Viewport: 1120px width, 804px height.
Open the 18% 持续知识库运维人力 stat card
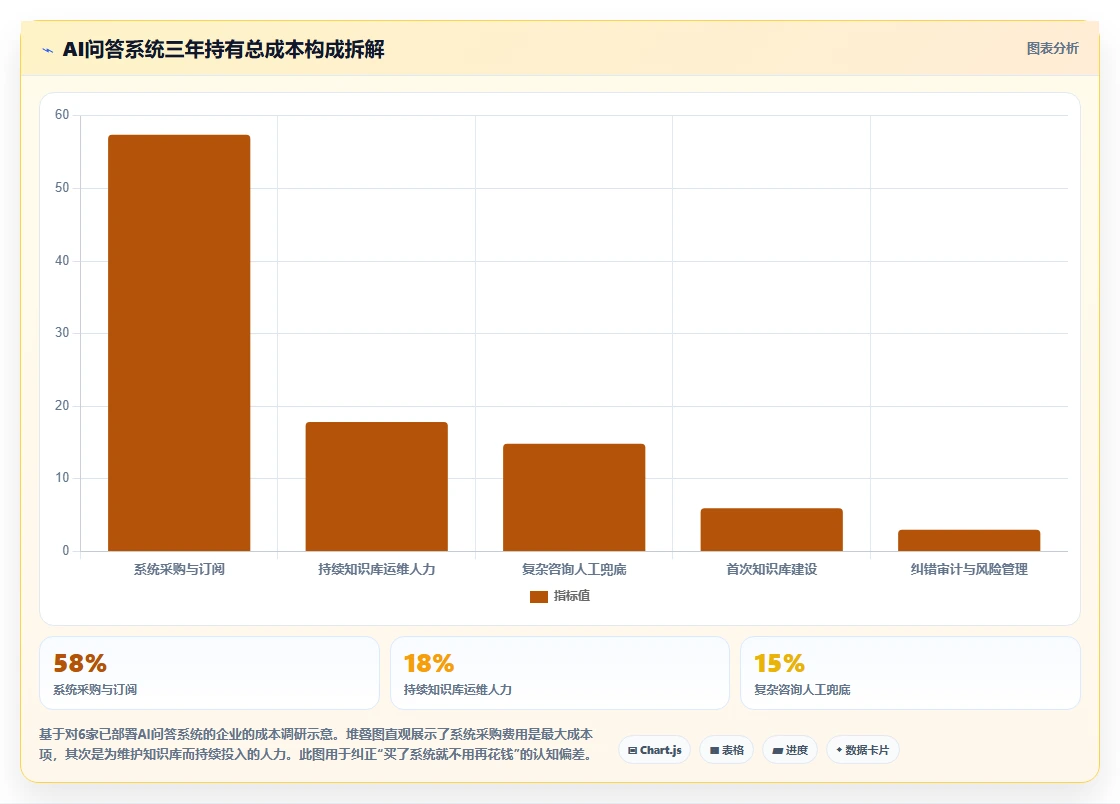pos(560,673)
